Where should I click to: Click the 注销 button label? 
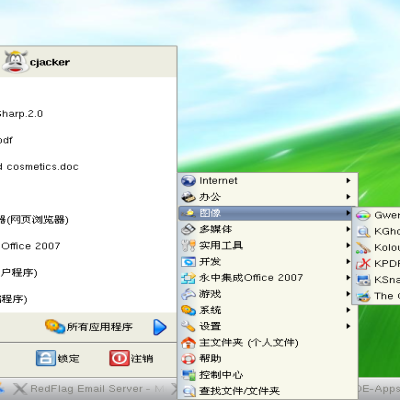[x=142, y=359]
